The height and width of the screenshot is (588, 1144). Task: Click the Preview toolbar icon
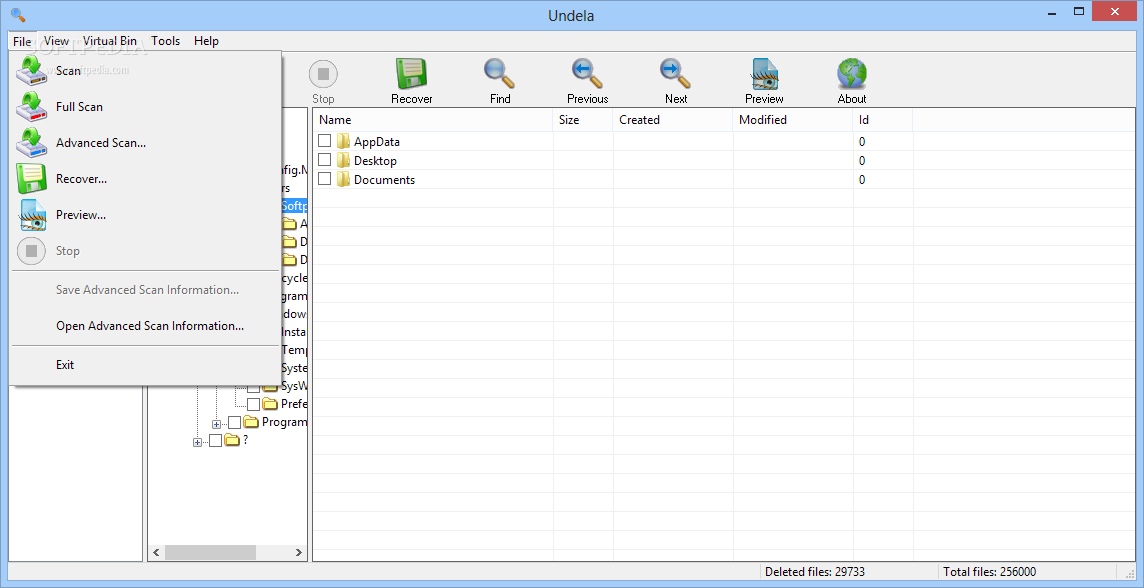(764, 74)
